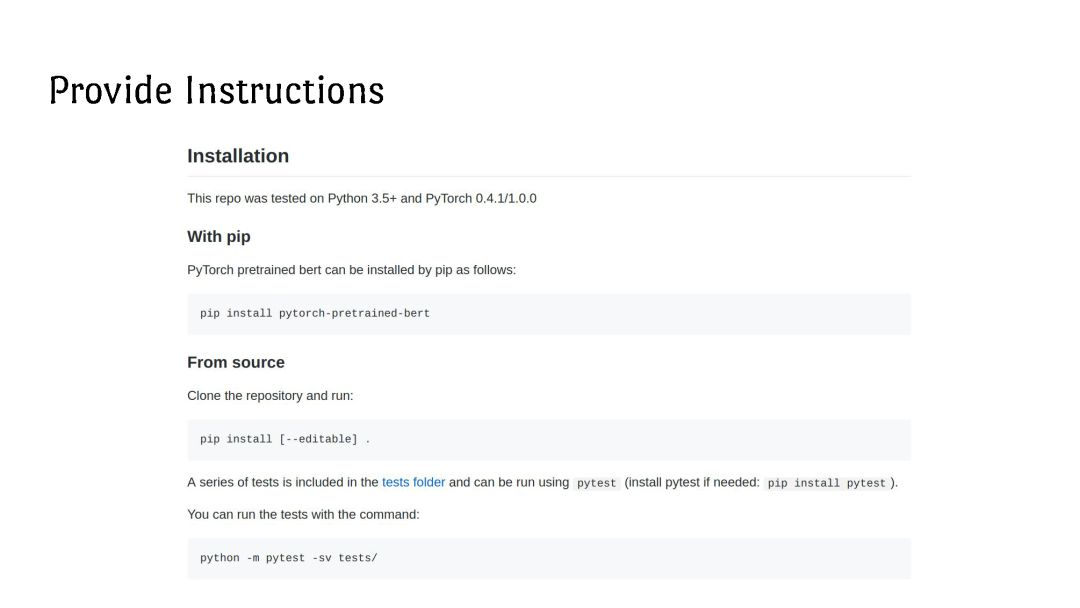Click the 'Clone the repository and run' text
The width and height of the screenshot is (1080, 608).
pos(270,395)
